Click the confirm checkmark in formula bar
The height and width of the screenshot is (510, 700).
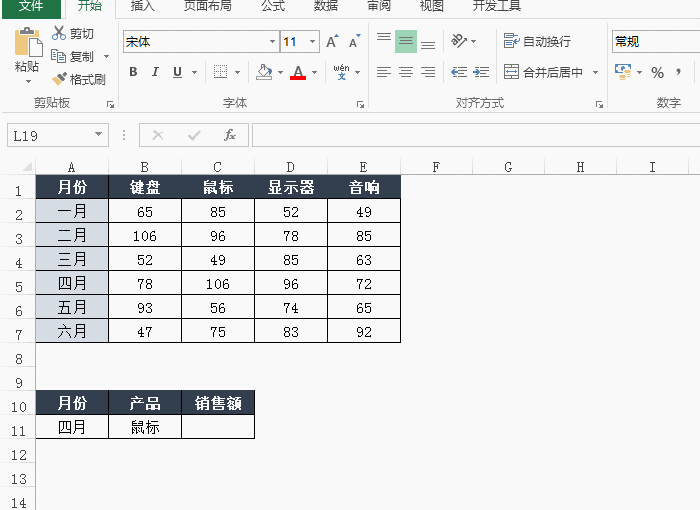pyautogui.click(x=194, y=135)
